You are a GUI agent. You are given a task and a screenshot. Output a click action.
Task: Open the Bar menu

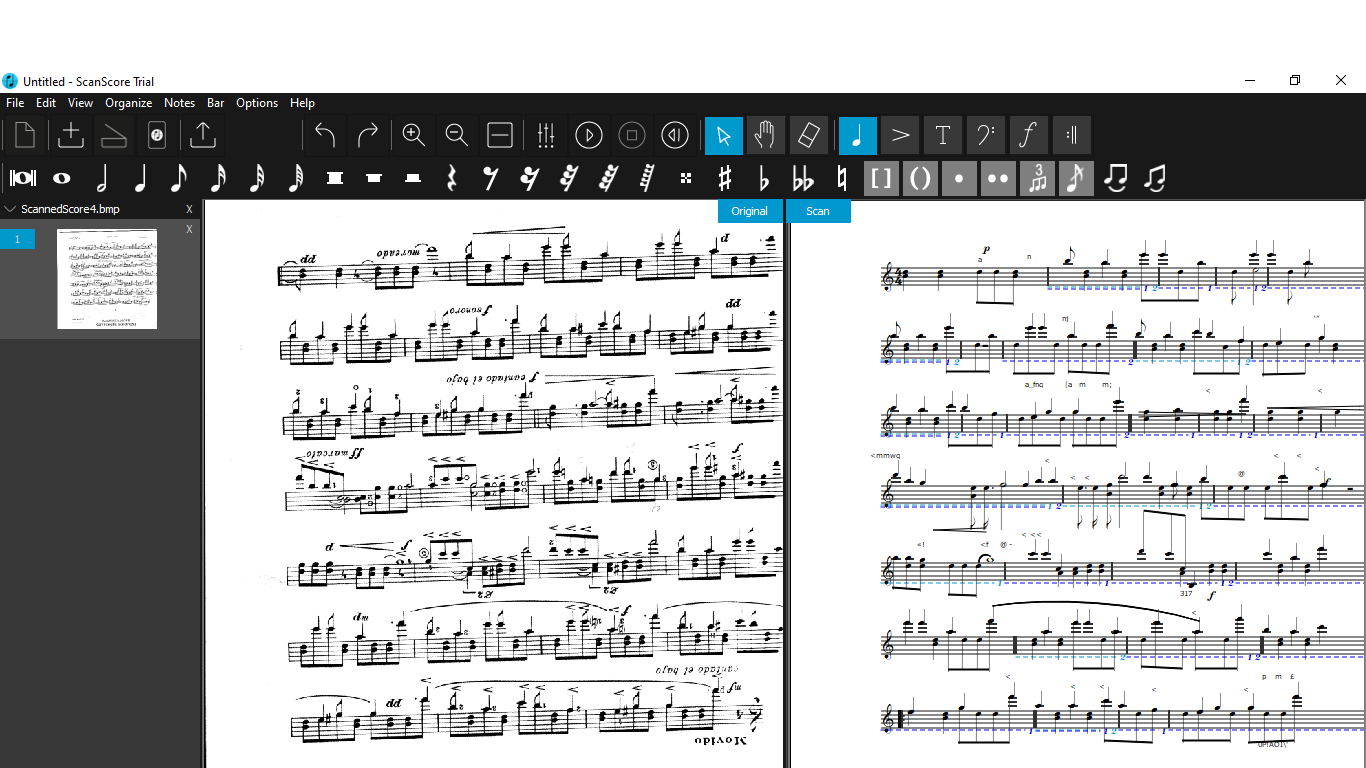pos(216,103)
